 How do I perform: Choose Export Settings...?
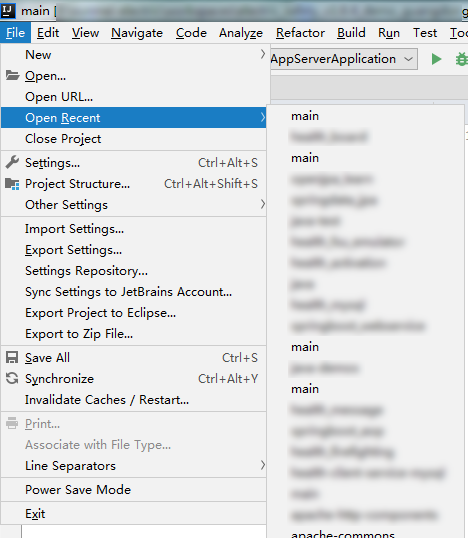click(134, 250)
